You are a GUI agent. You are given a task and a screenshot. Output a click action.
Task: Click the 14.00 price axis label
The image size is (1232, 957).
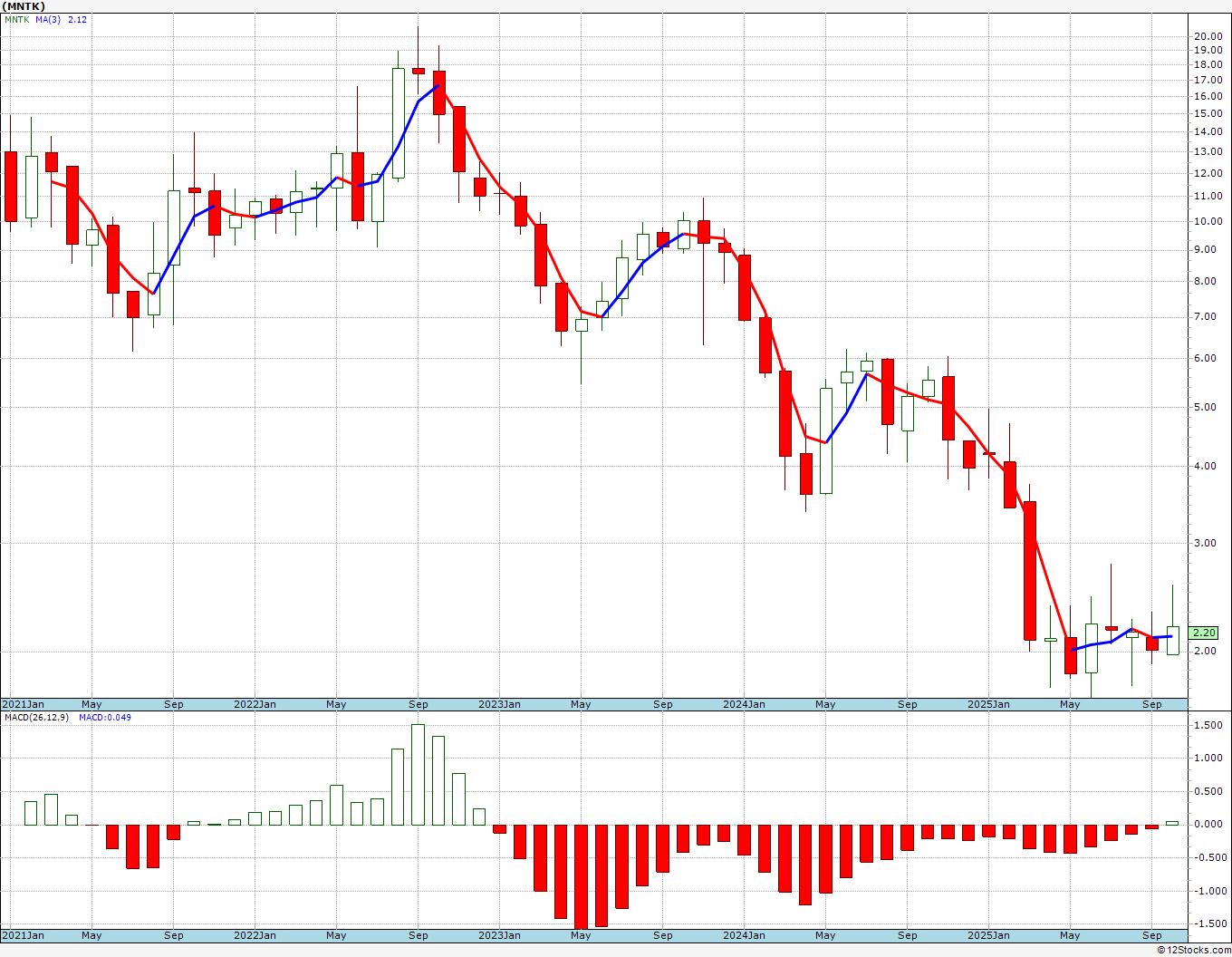click(1208, 131)
